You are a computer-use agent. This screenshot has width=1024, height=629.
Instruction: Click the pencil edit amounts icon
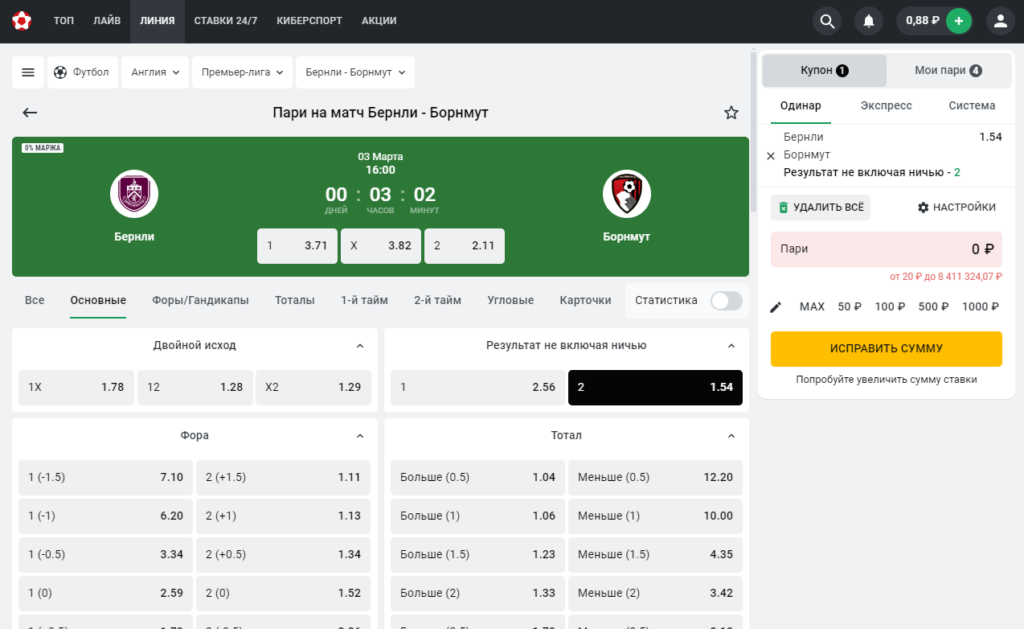776,307
